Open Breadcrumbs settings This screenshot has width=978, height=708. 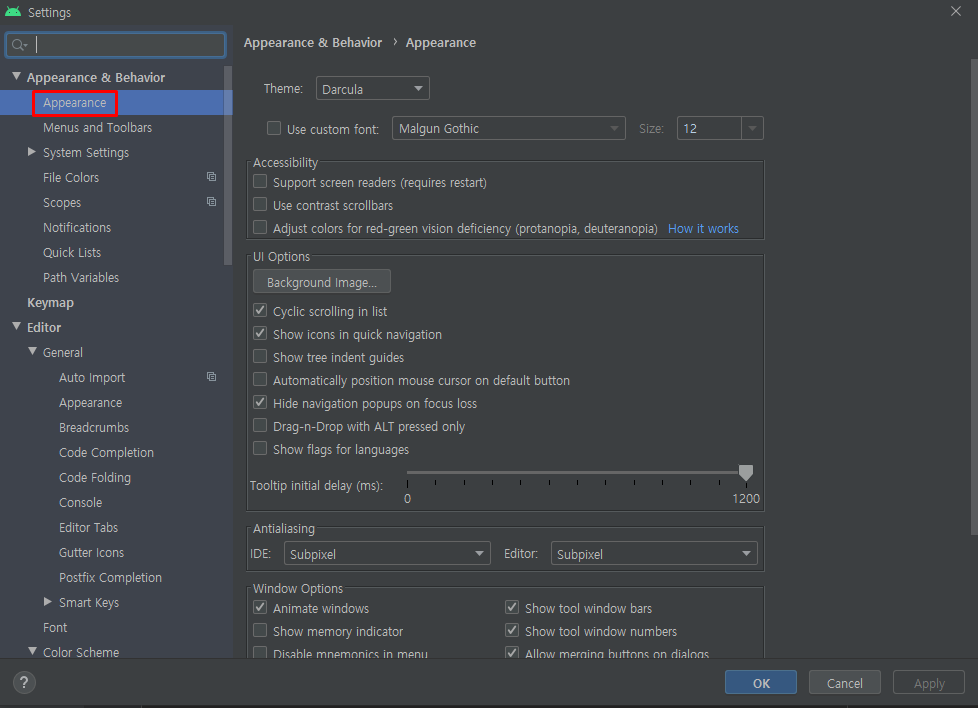[94, 428]
